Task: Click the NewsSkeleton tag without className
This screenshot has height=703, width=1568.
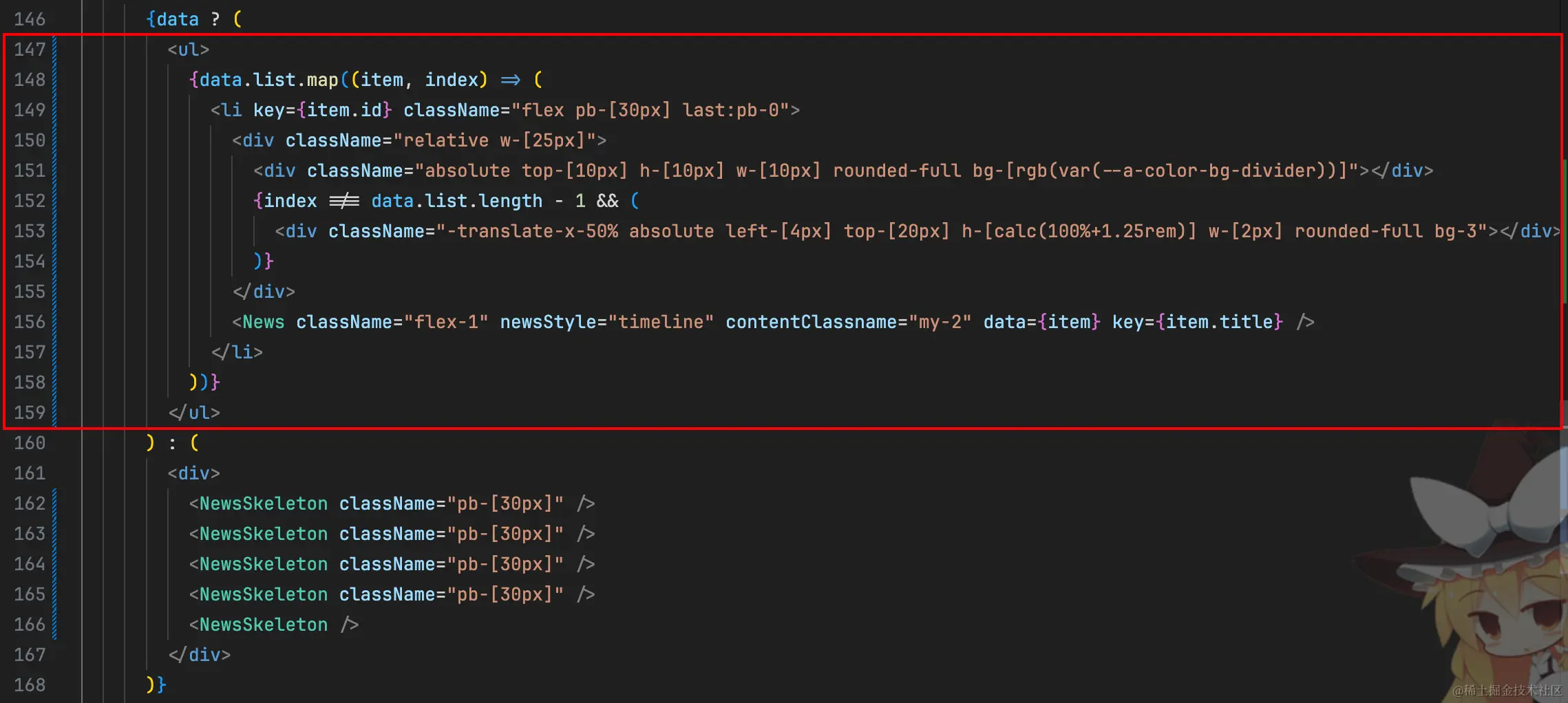Action: [x=263, y=625]
